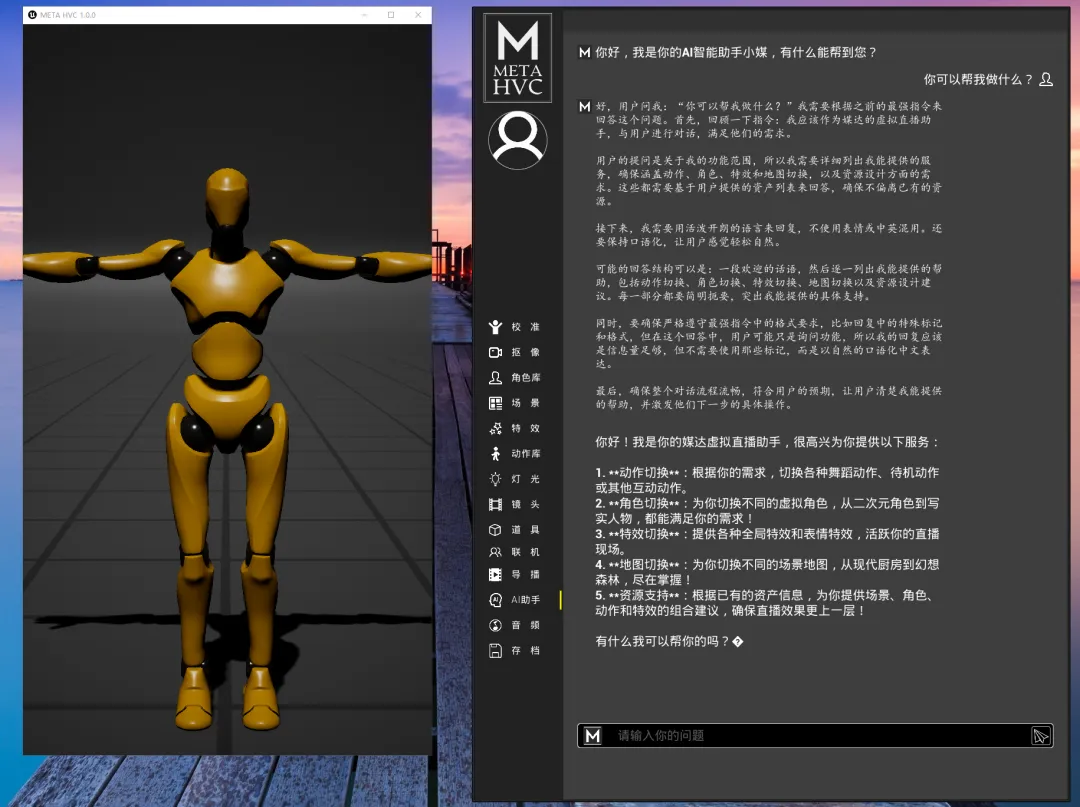This screenshot has height=807, width=1080.
Task: Open the 存档 save archive panel
Action: (515, 651)
